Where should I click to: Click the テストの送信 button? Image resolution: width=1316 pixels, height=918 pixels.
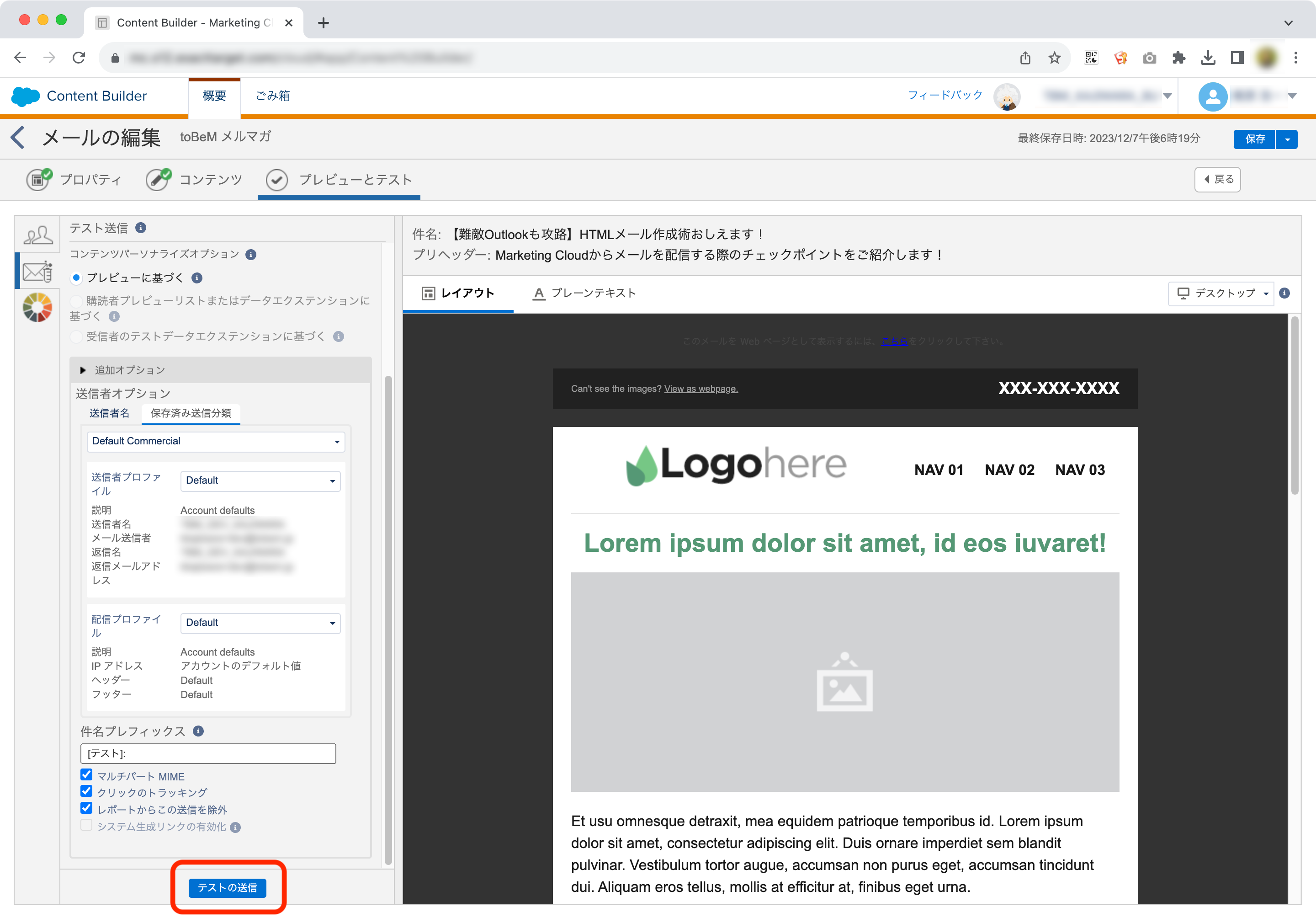coord(228,888)
